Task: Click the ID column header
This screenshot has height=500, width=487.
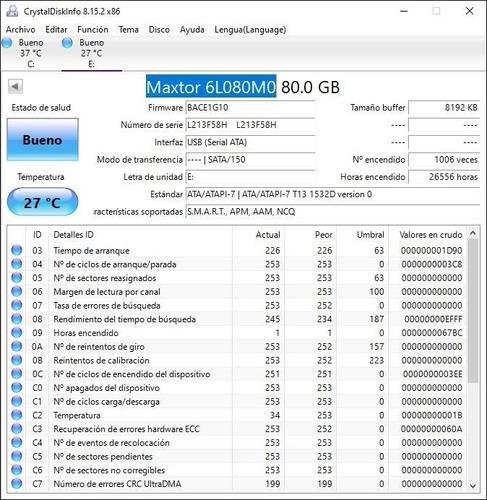Action: tap(37, 235)
